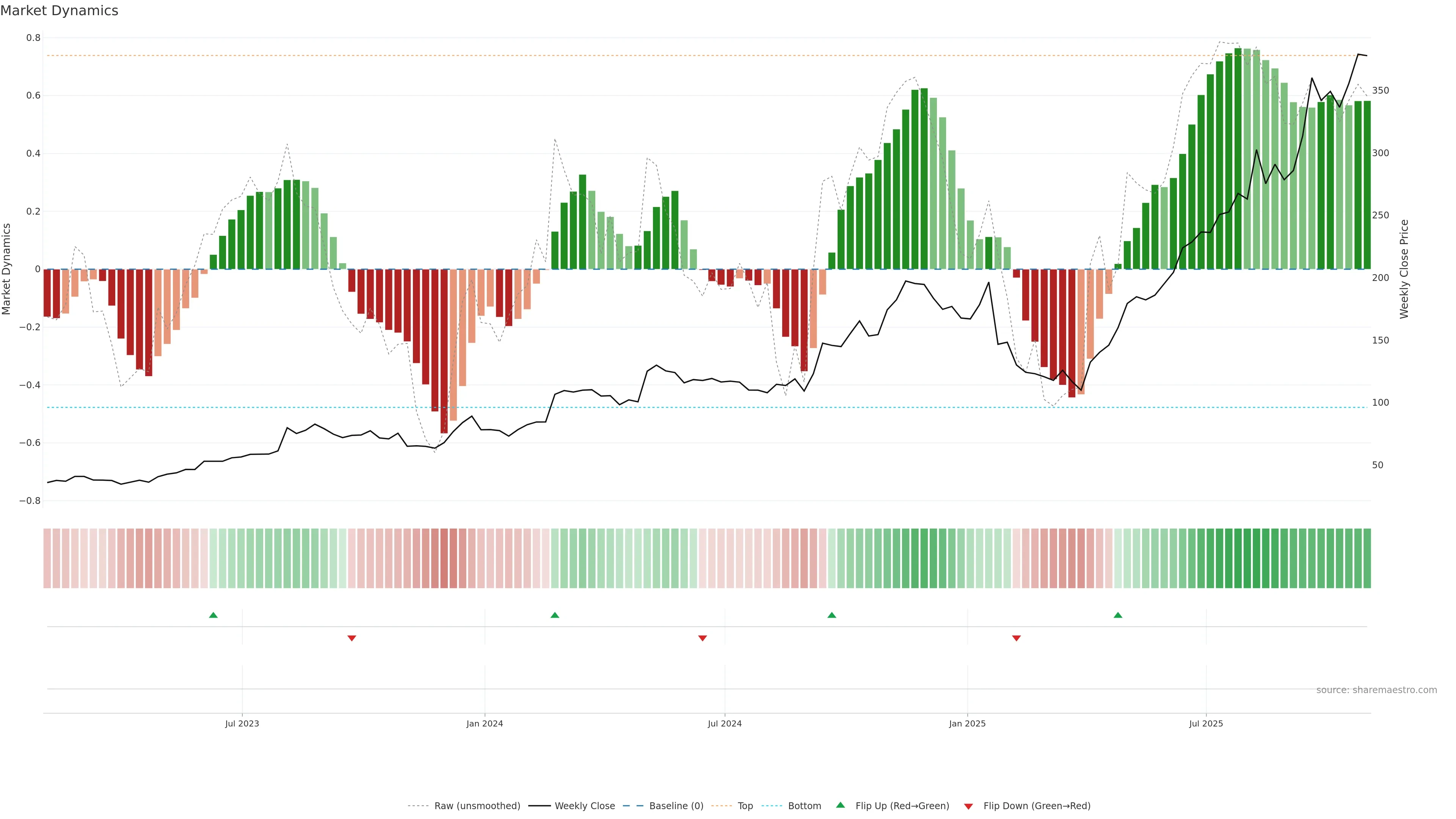Toggle Weekly Close legend entry

[x=584, y=806]
